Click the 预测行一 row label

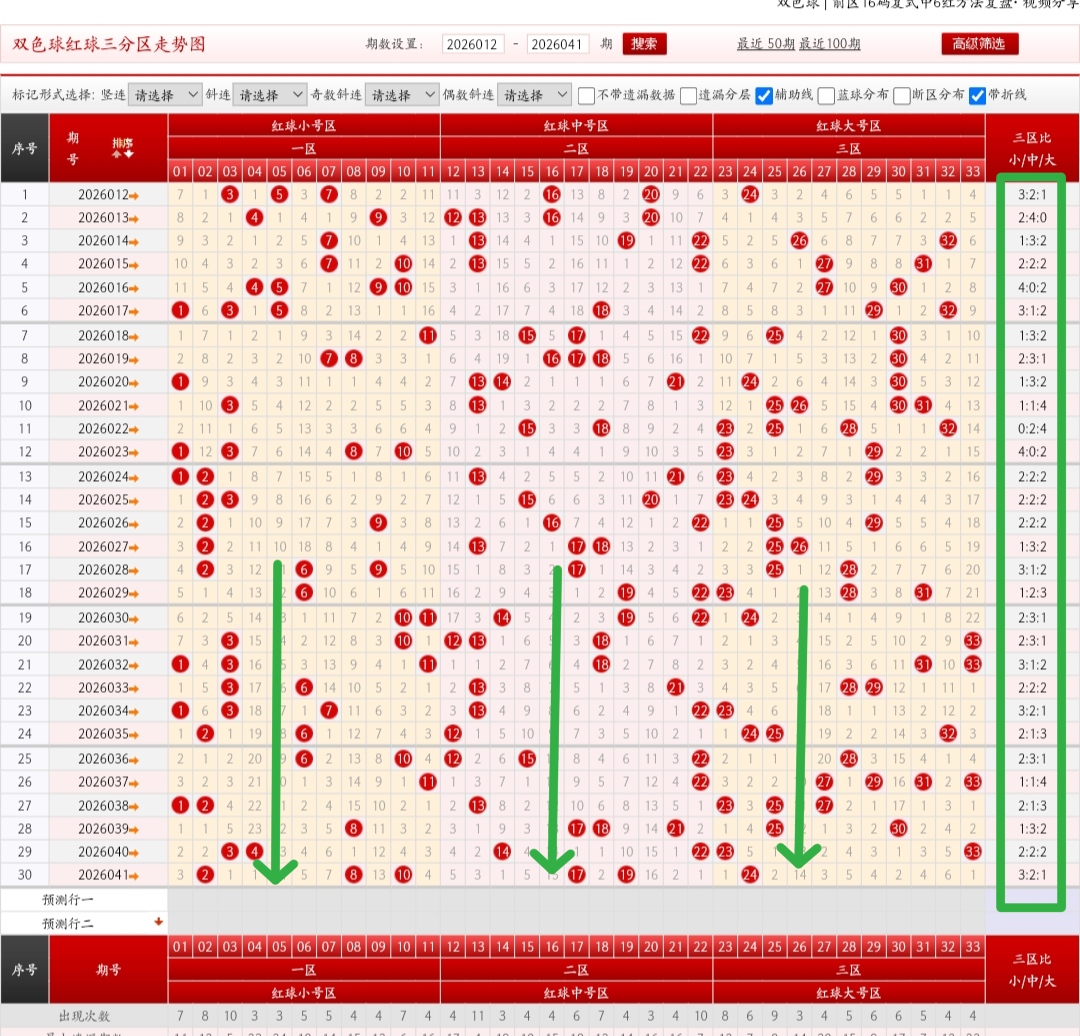pos(68,900)
